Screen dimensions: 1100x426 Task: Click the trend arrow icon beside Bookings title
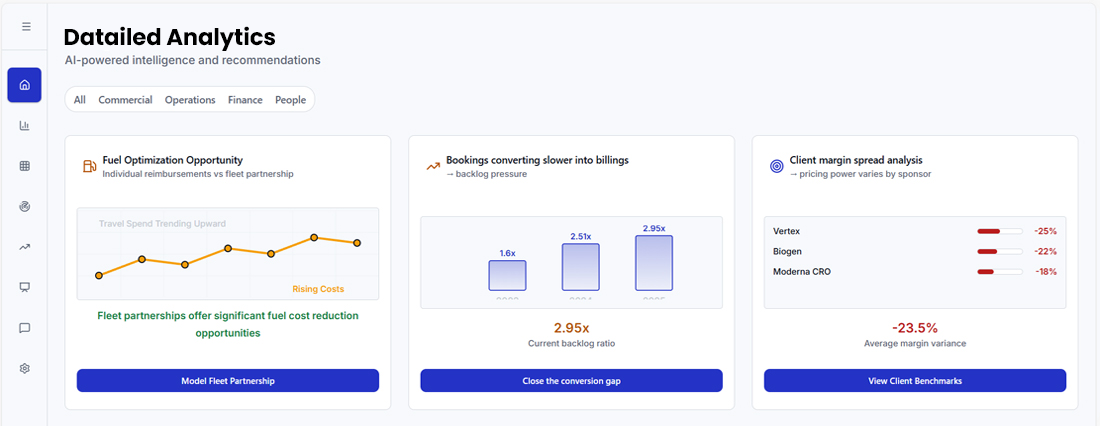[x=433, y=166]
